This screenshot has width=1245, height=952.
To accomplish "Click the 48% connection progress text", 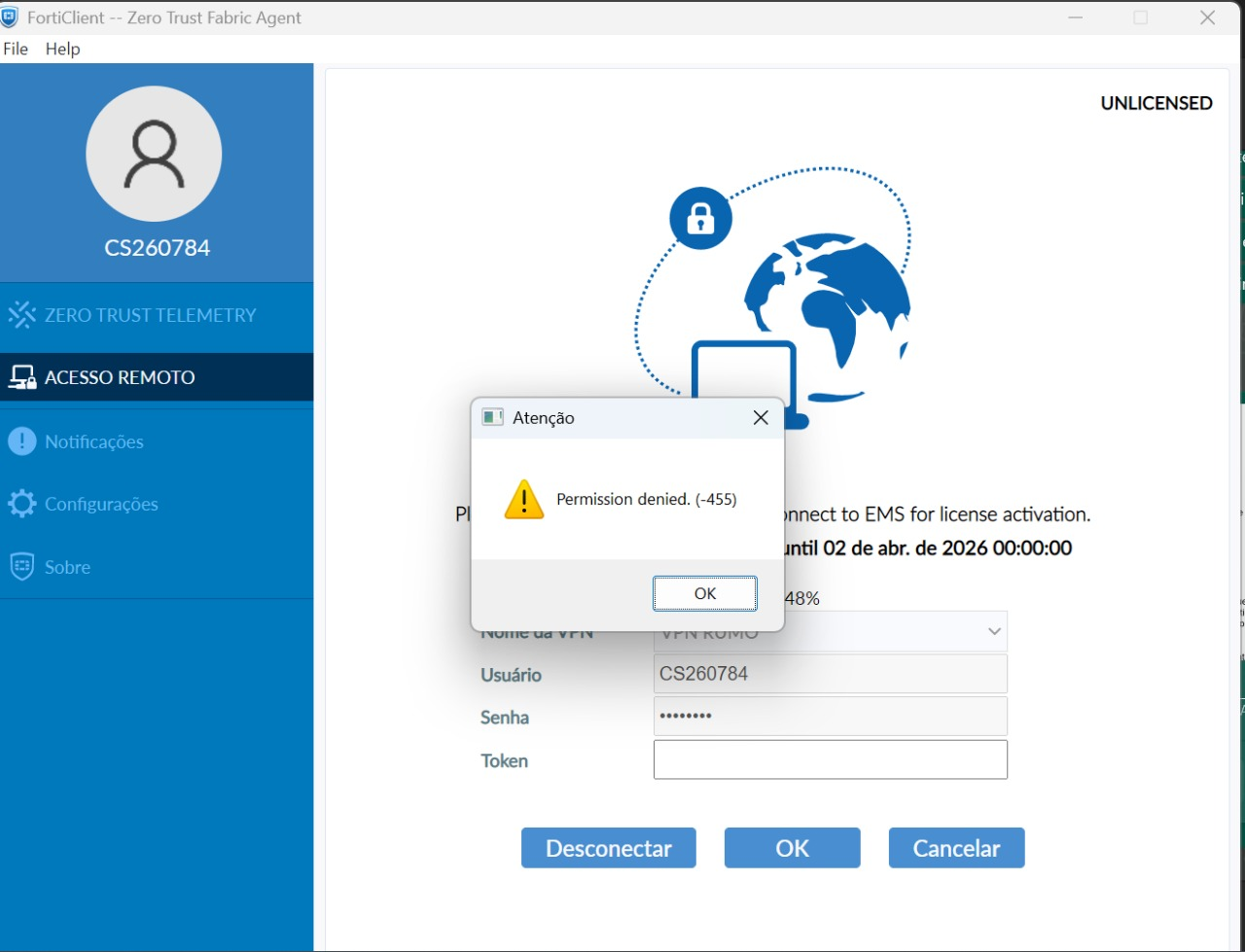I will coord(802,598).
